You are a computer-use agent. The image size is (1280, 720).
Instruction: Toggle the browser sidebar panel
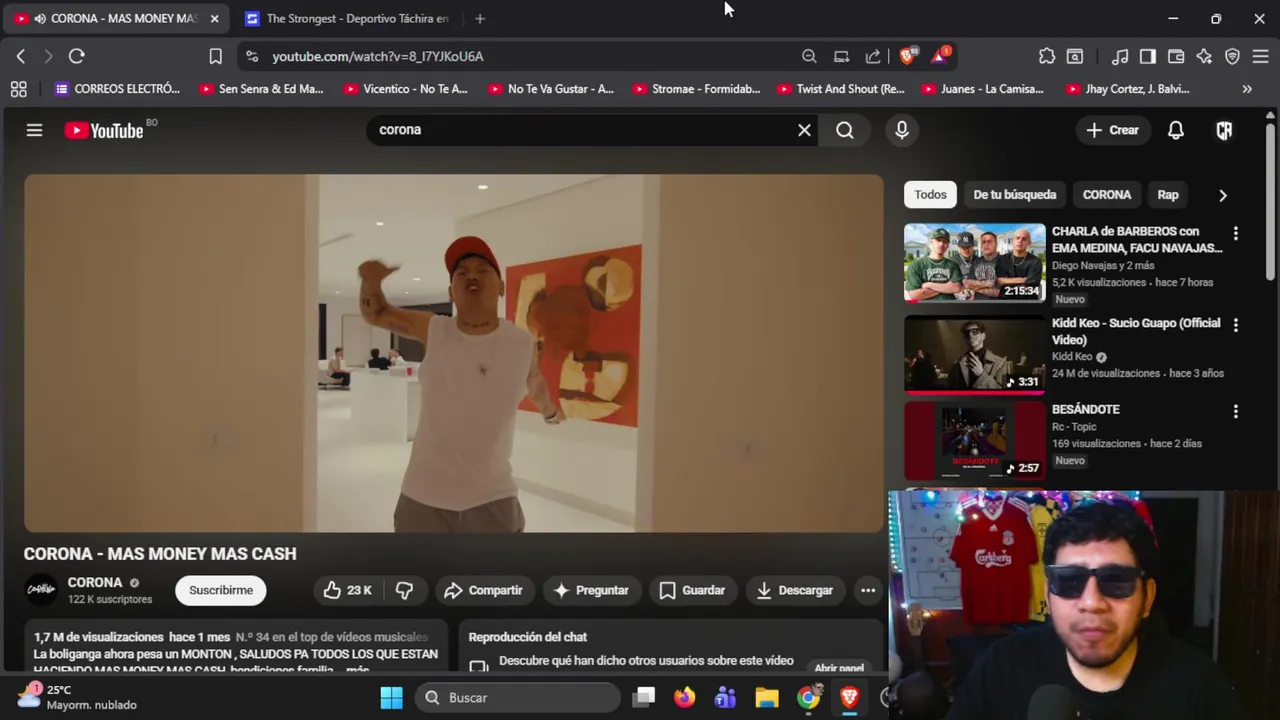tap(1148, 56)
